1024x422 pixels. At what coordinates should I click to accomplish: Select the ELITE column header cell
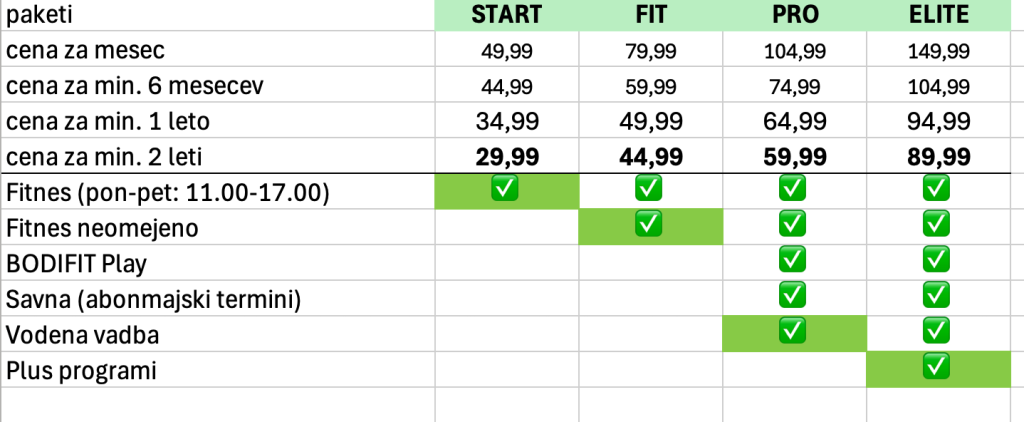tap(937, 15)
